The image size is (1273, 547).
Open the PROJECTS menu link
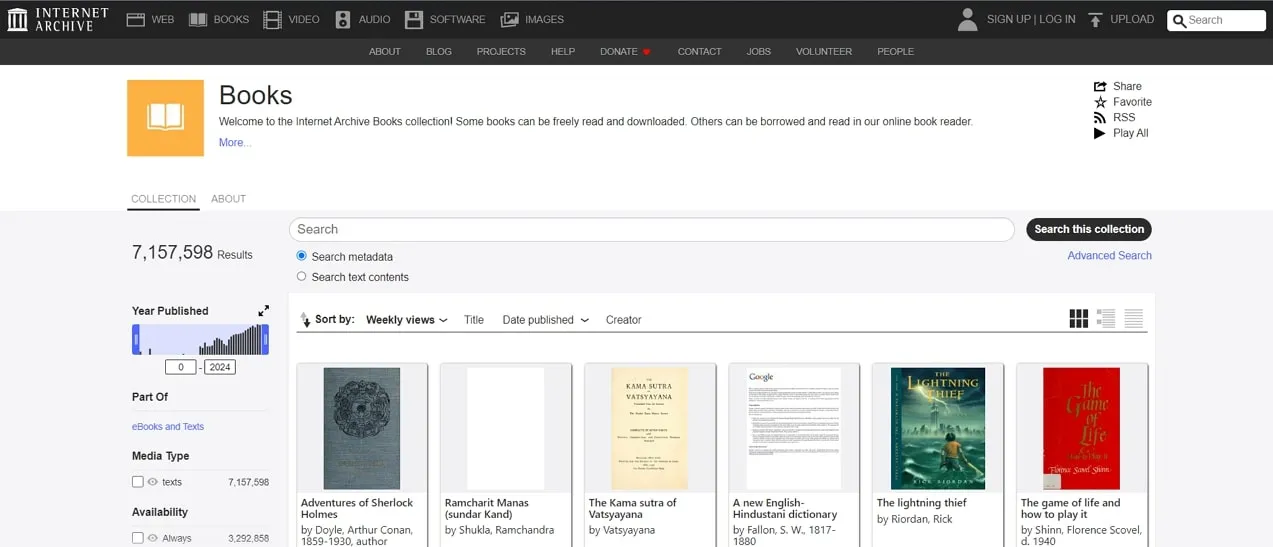point(501,52)
